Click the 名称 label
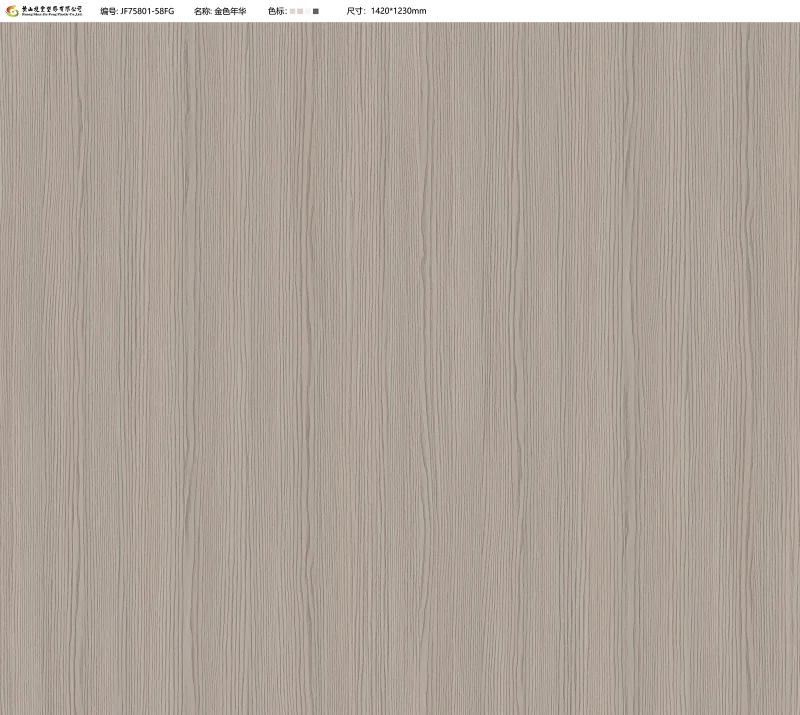This screenshot has width=800, height=715. [x=203, y=11]
